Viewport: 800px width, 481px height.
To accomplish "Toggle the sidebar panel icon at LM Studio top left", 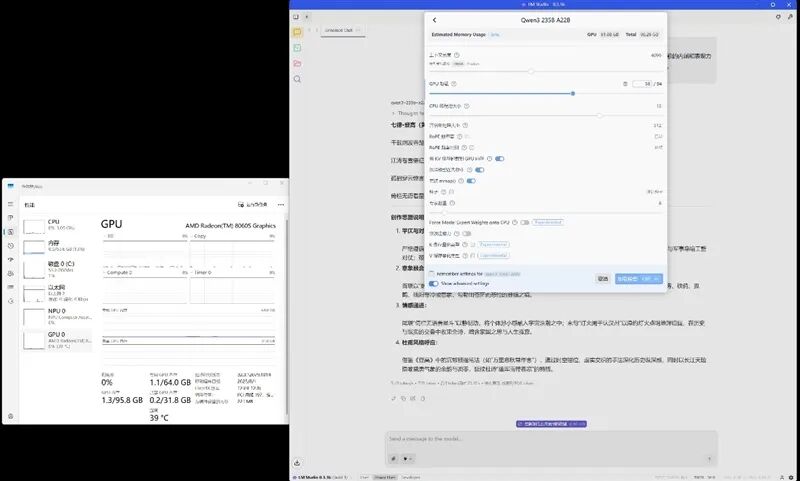I will [x=296, y=17].
